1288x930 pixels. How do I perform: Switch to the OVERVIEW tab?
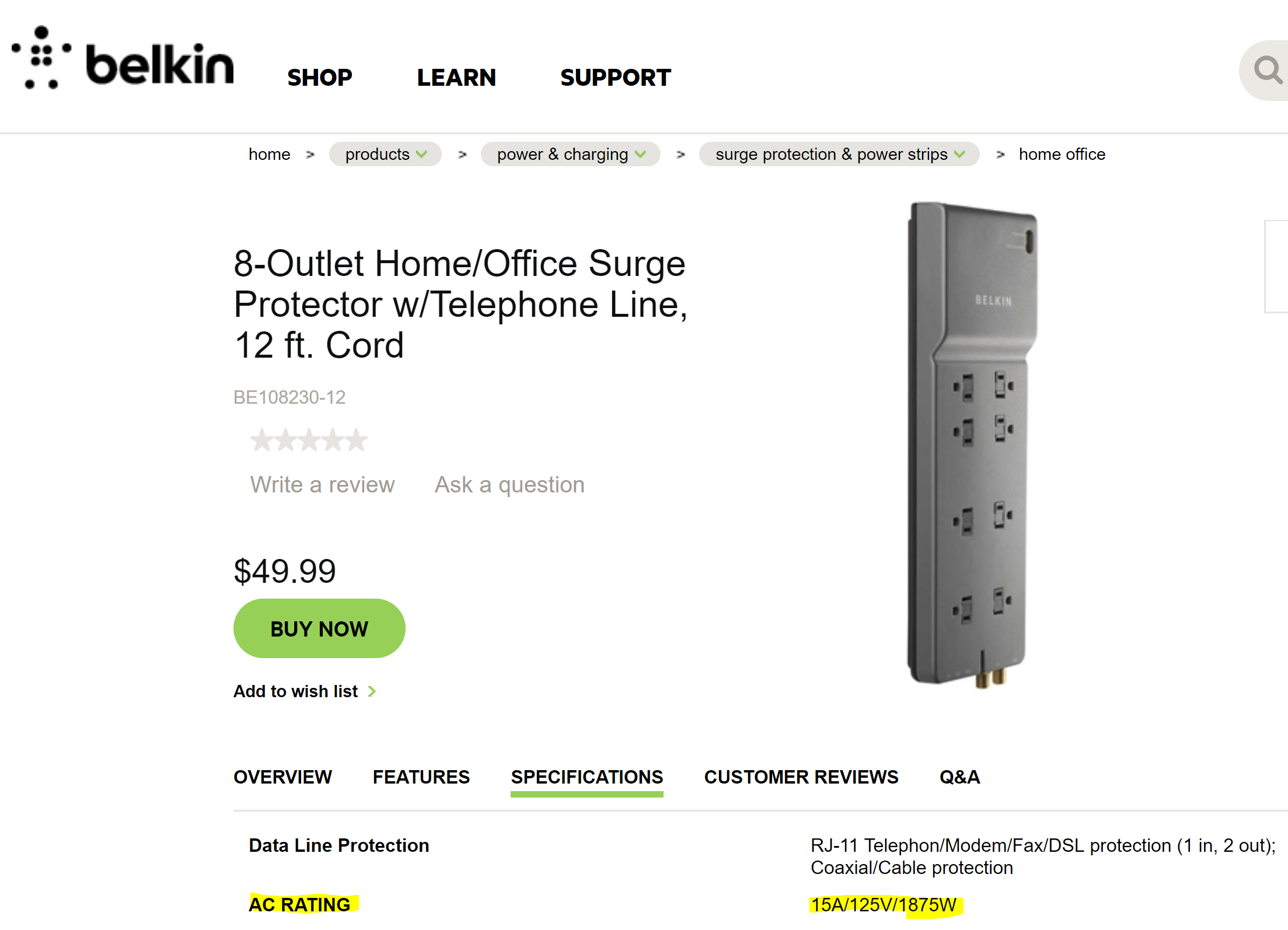click(282, 777)
